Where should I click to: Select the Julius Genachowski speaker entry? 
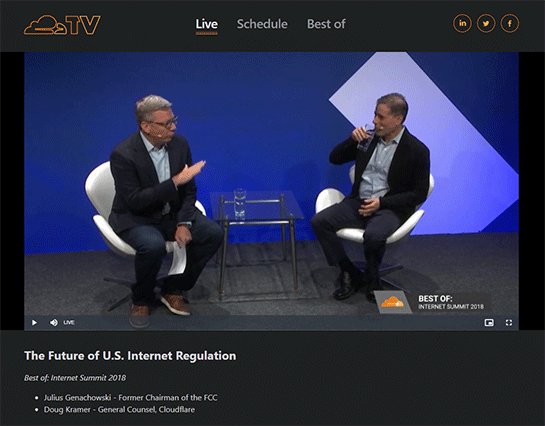130,398
